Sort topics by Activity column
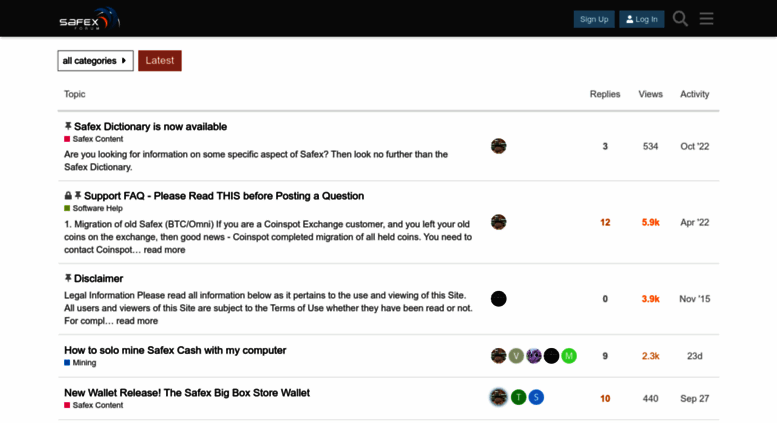The image size is (777, 423). click(x=694, y=94)
